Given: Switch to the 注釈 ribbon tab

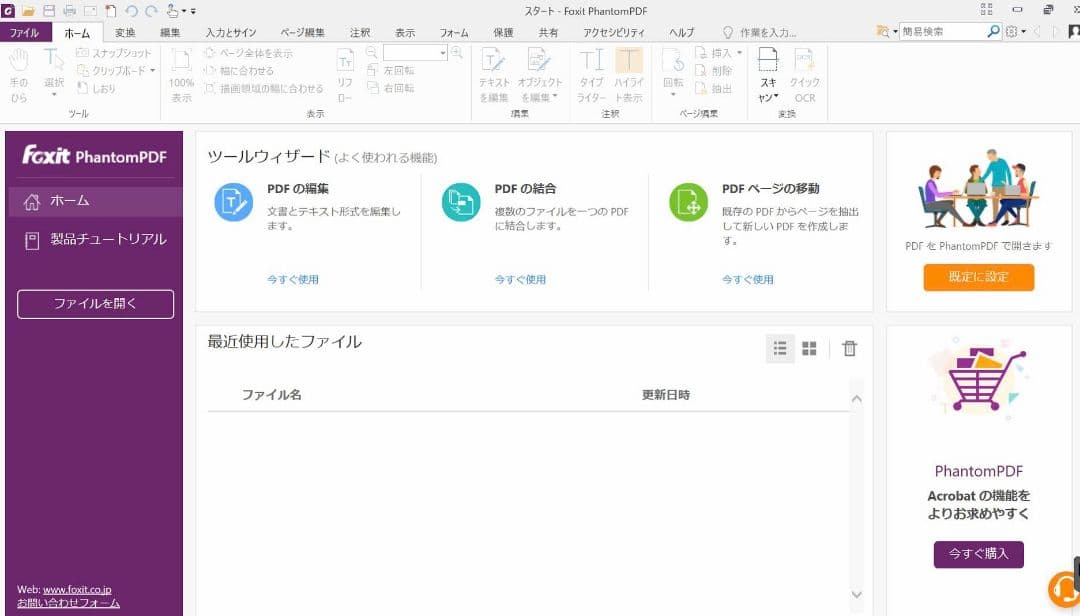Looking at the screenshot, I should pyautogui.click(x=359, y=32).
